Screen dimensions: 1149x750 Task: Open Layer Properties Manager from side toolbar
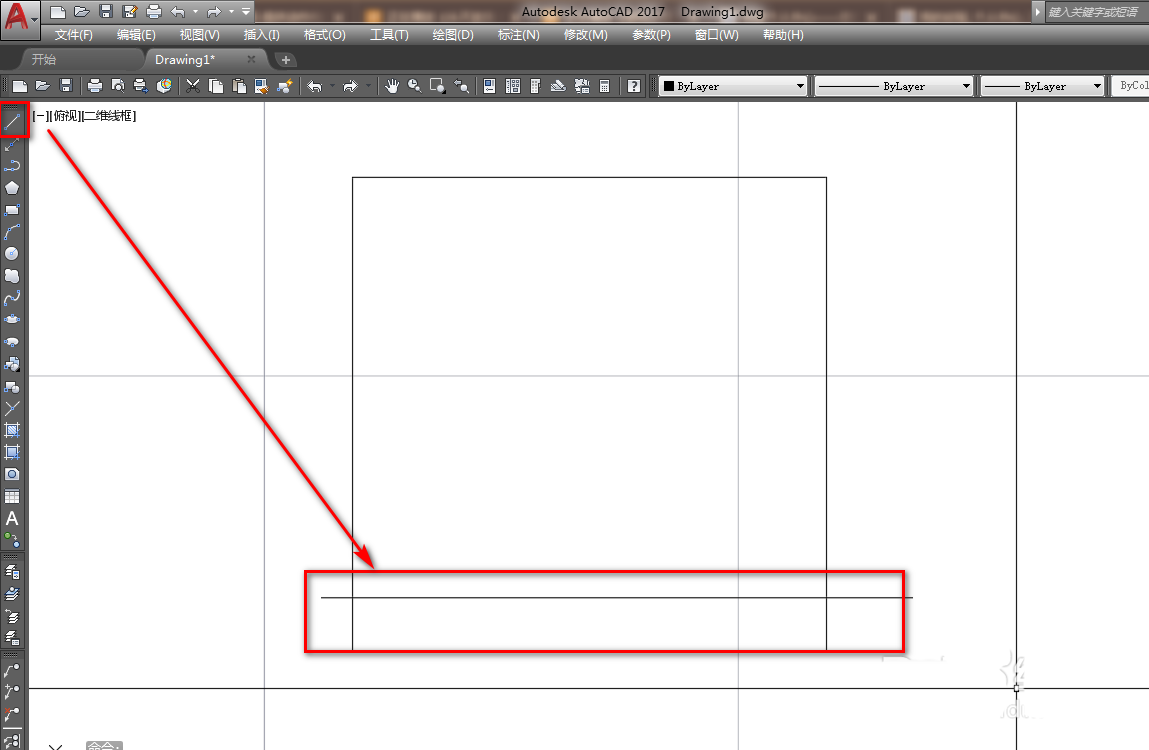pos(12,572)
